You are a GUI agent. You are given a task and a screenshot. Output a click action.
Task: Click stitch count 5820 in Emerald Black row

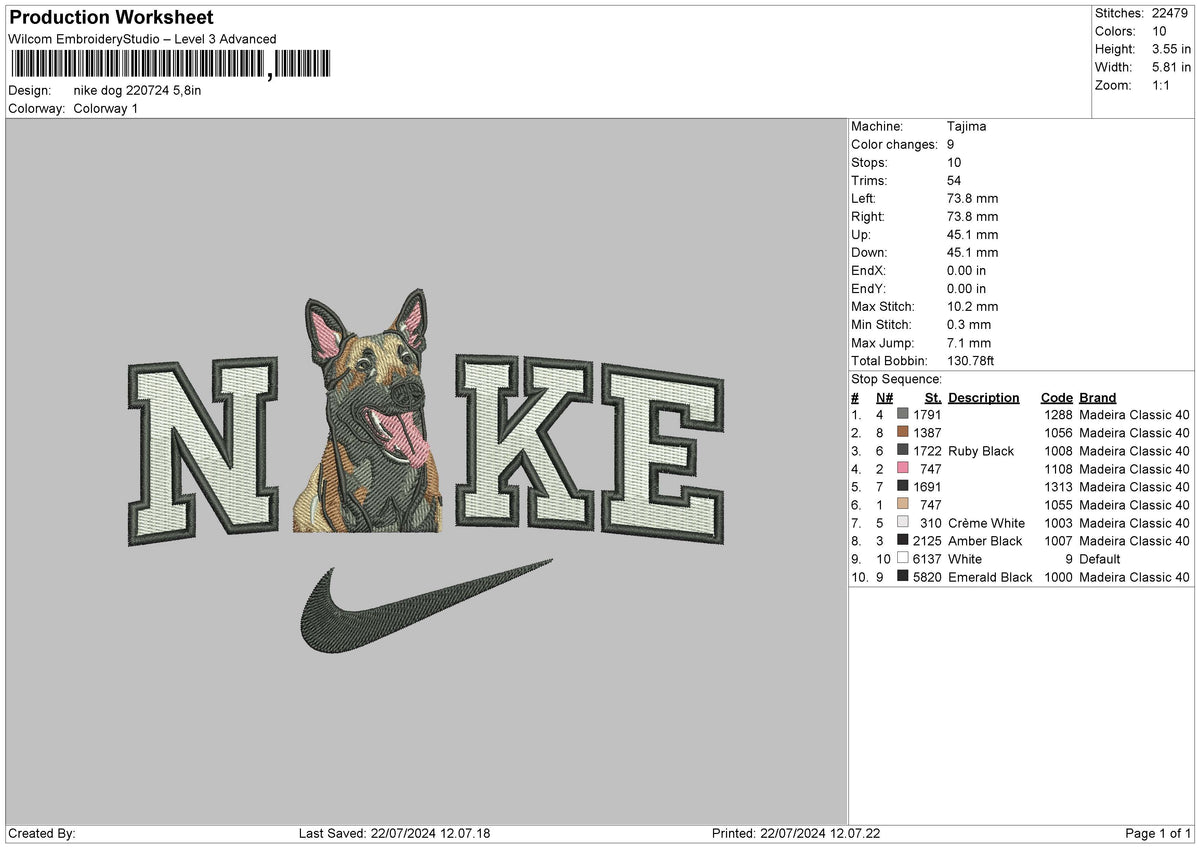point(927,577)
